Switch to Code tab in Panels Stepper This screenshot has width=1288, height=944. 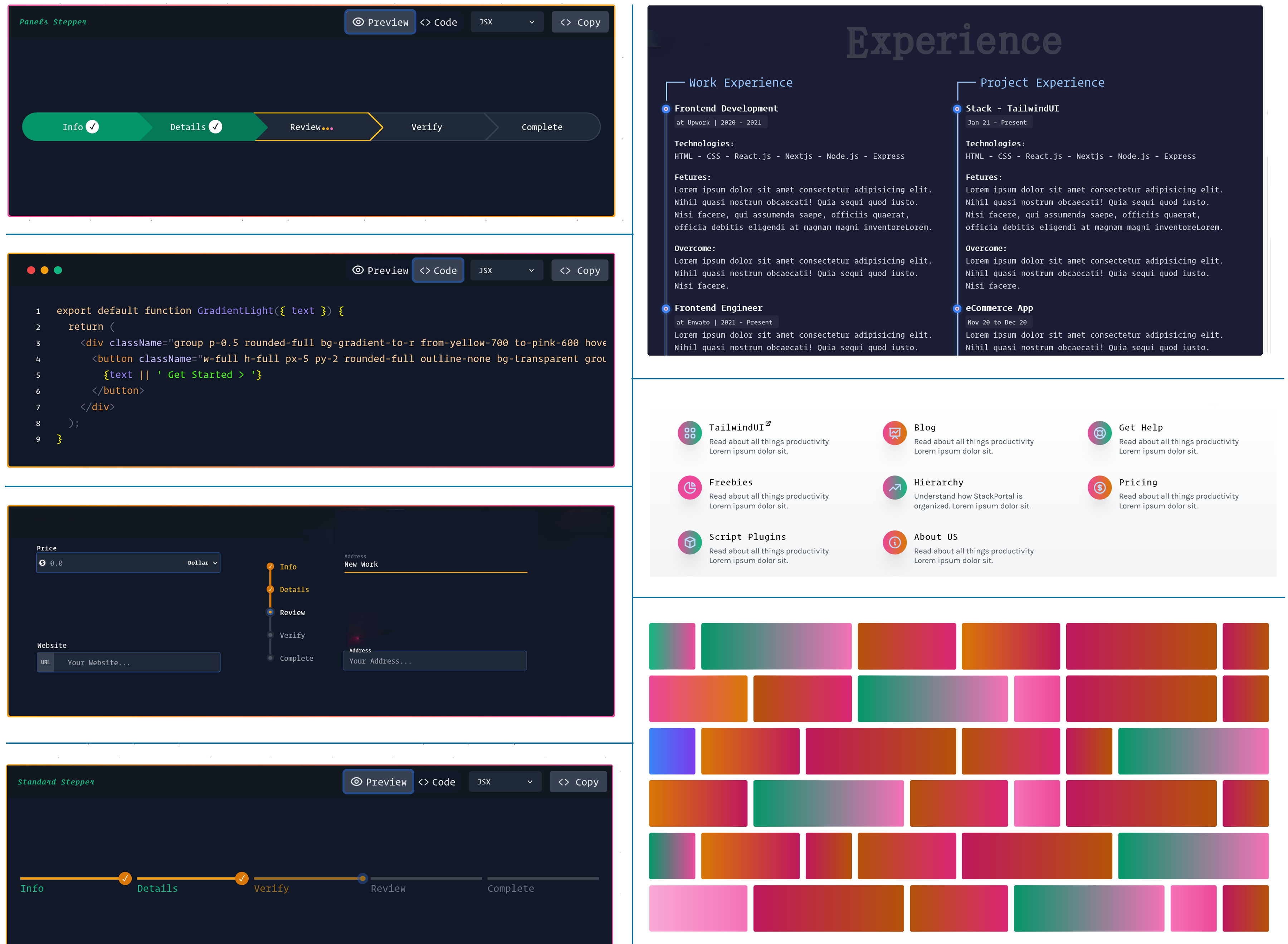pos(438,22)
